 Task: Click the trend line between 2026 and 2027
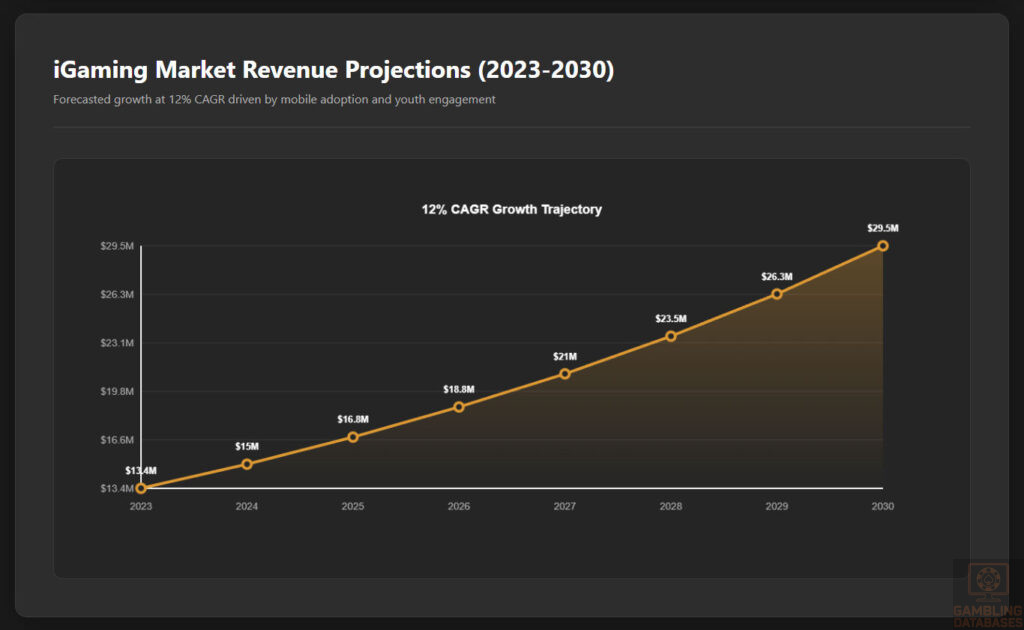[512, 390]
